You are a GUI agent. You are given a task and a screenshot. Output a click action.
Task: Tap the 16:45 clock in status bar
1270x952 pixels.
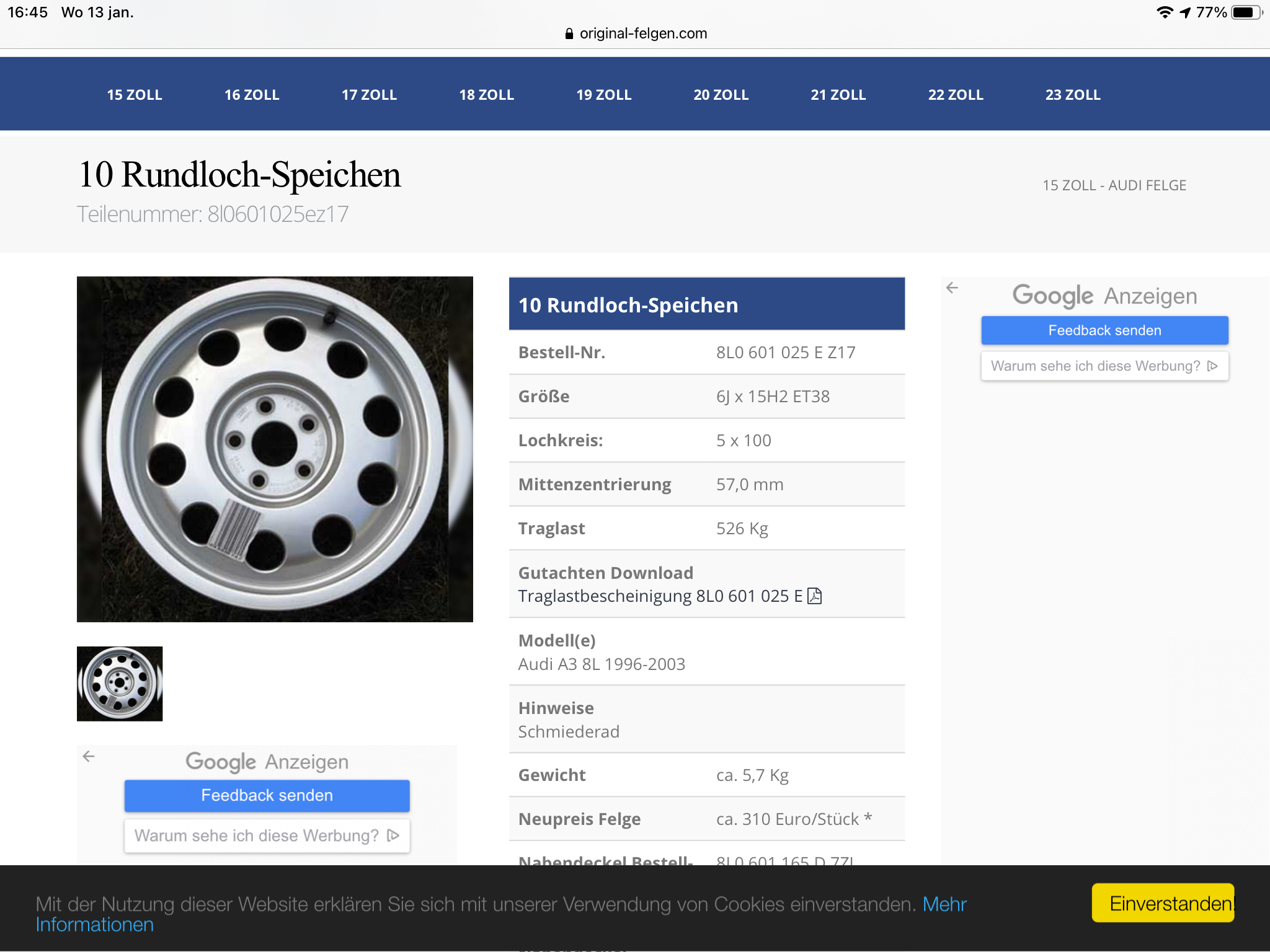click(27, 12)
